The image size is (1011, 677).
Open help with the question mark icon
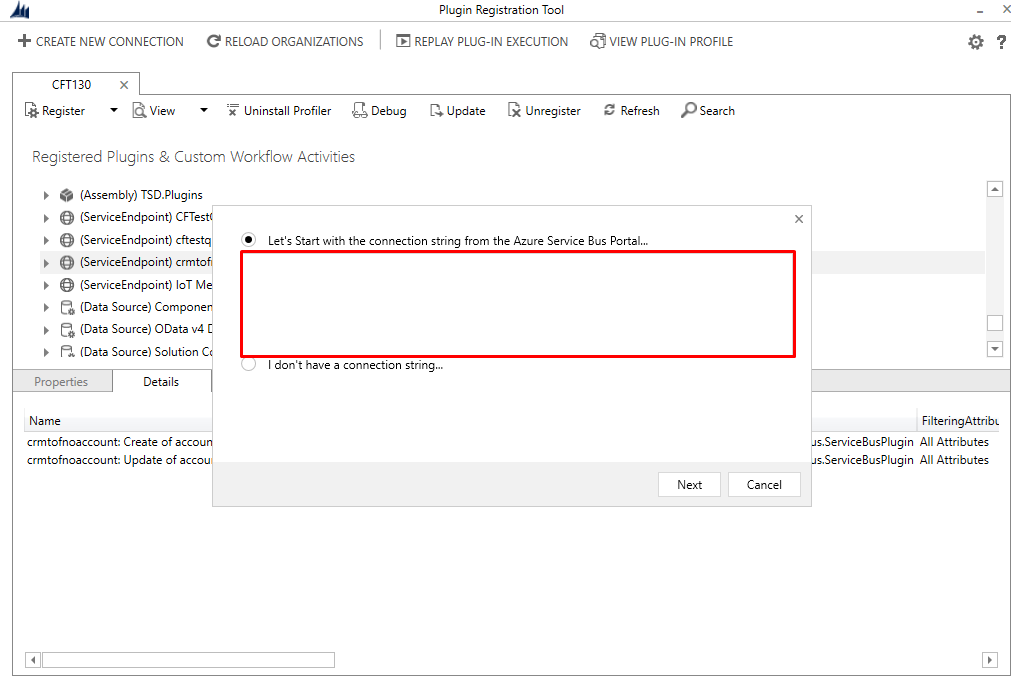tap(1001, 42)
